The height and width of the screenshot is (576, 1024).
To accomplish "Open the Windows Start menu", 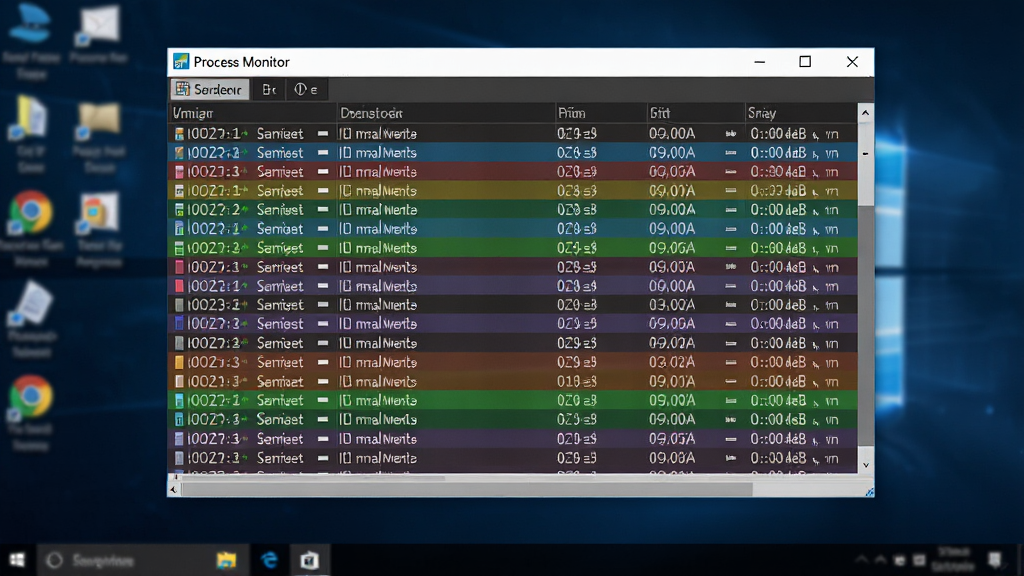I will [x=18, y=560].
